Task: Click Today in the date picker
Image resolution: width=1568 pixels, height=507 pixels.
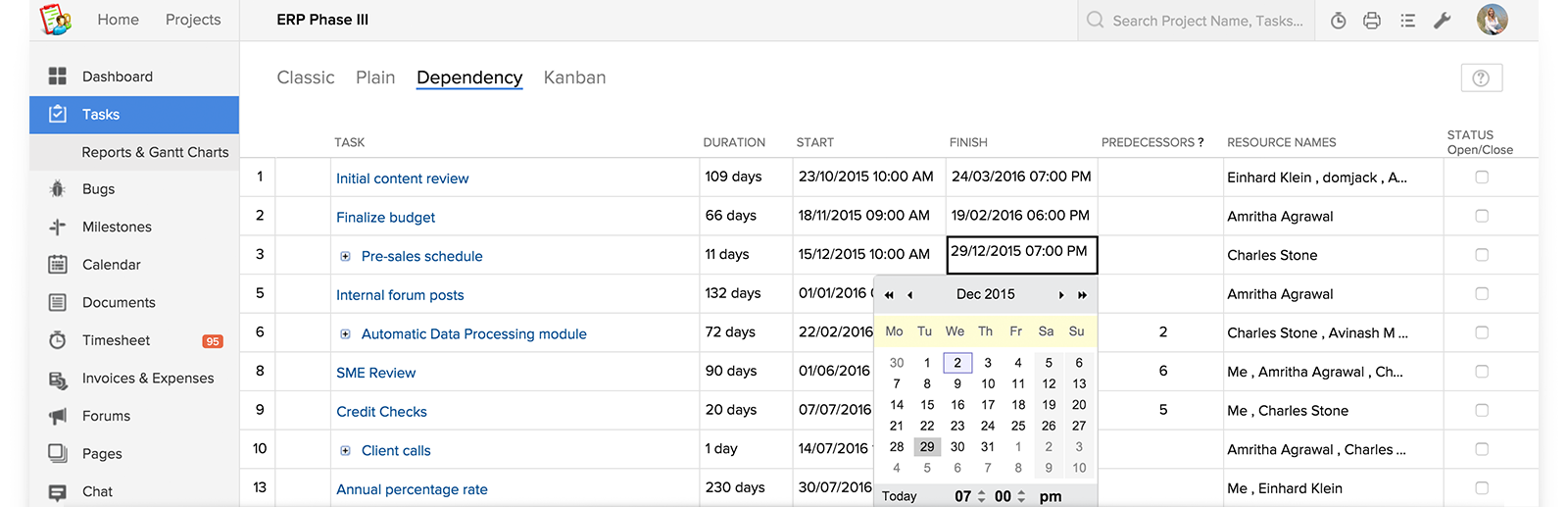Action: pos(899,496)
